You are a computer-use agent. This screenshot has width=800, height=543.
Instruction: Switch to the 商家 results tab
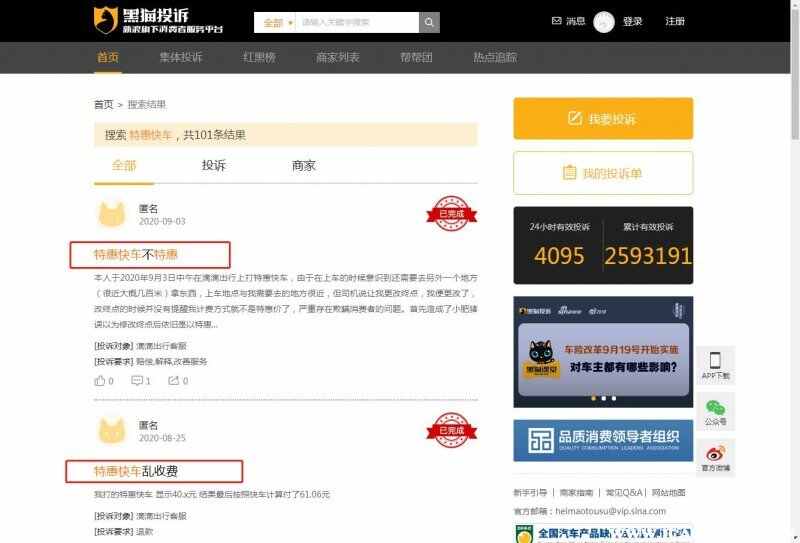pos(304,166)
